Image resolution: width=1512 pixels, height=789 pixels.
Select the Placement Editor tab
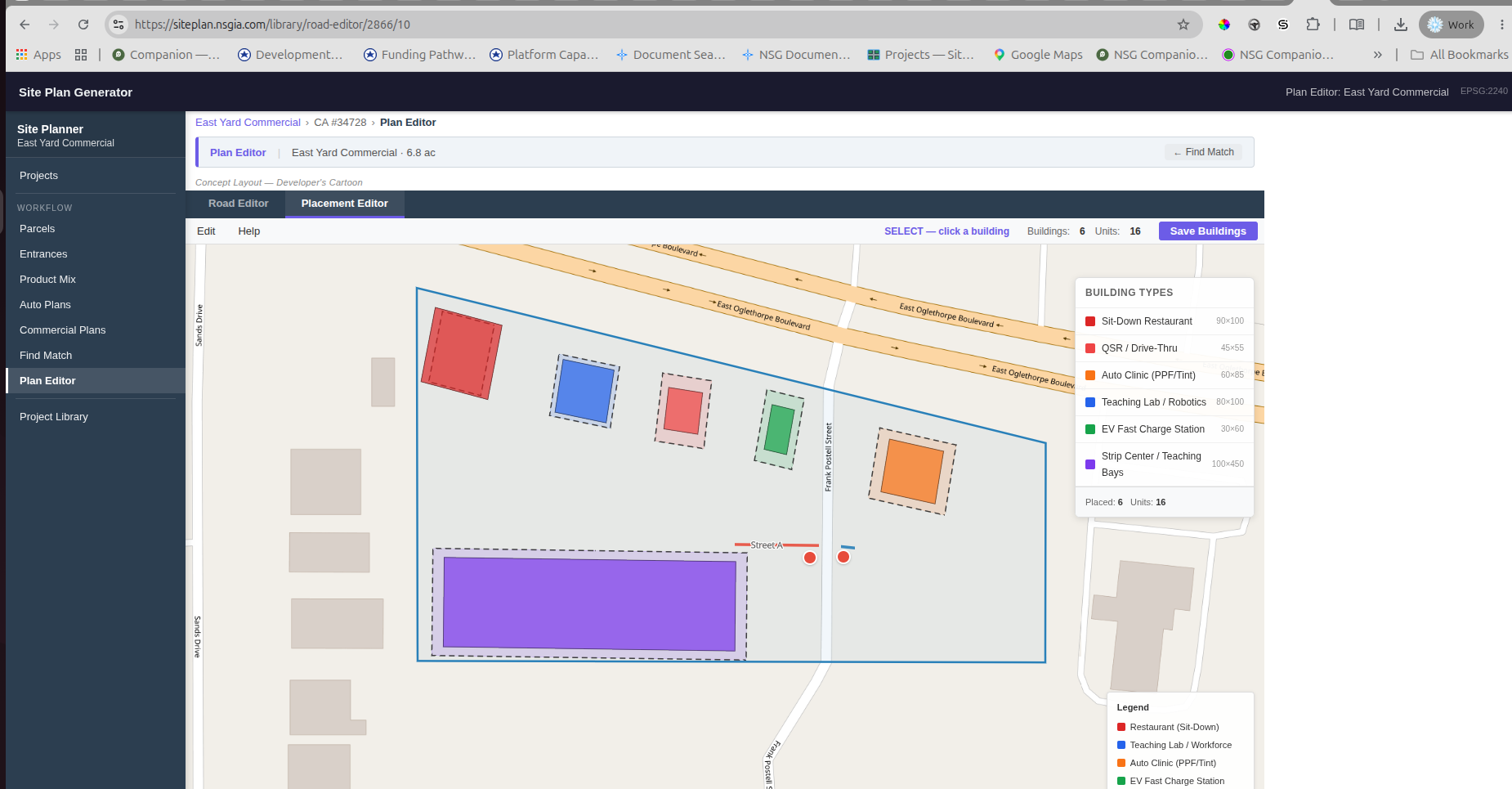coord(344,204)
